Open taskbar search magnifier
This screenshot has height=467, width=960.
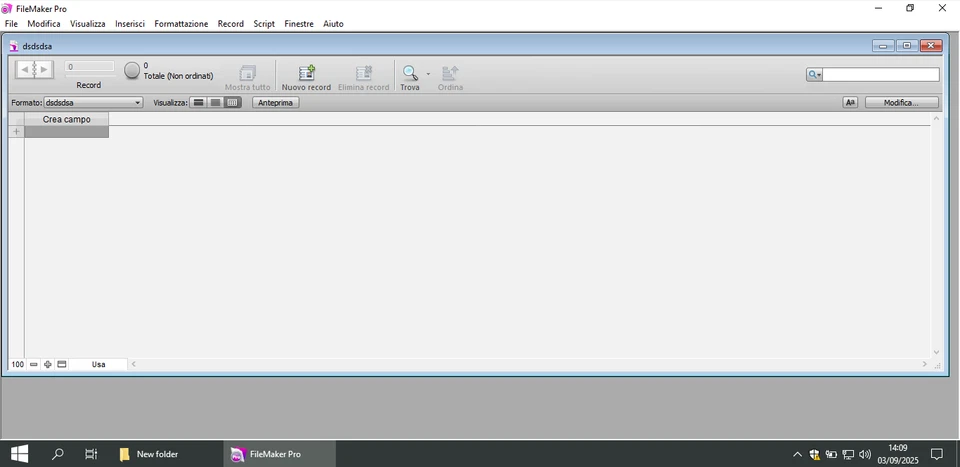pos(58,454)
